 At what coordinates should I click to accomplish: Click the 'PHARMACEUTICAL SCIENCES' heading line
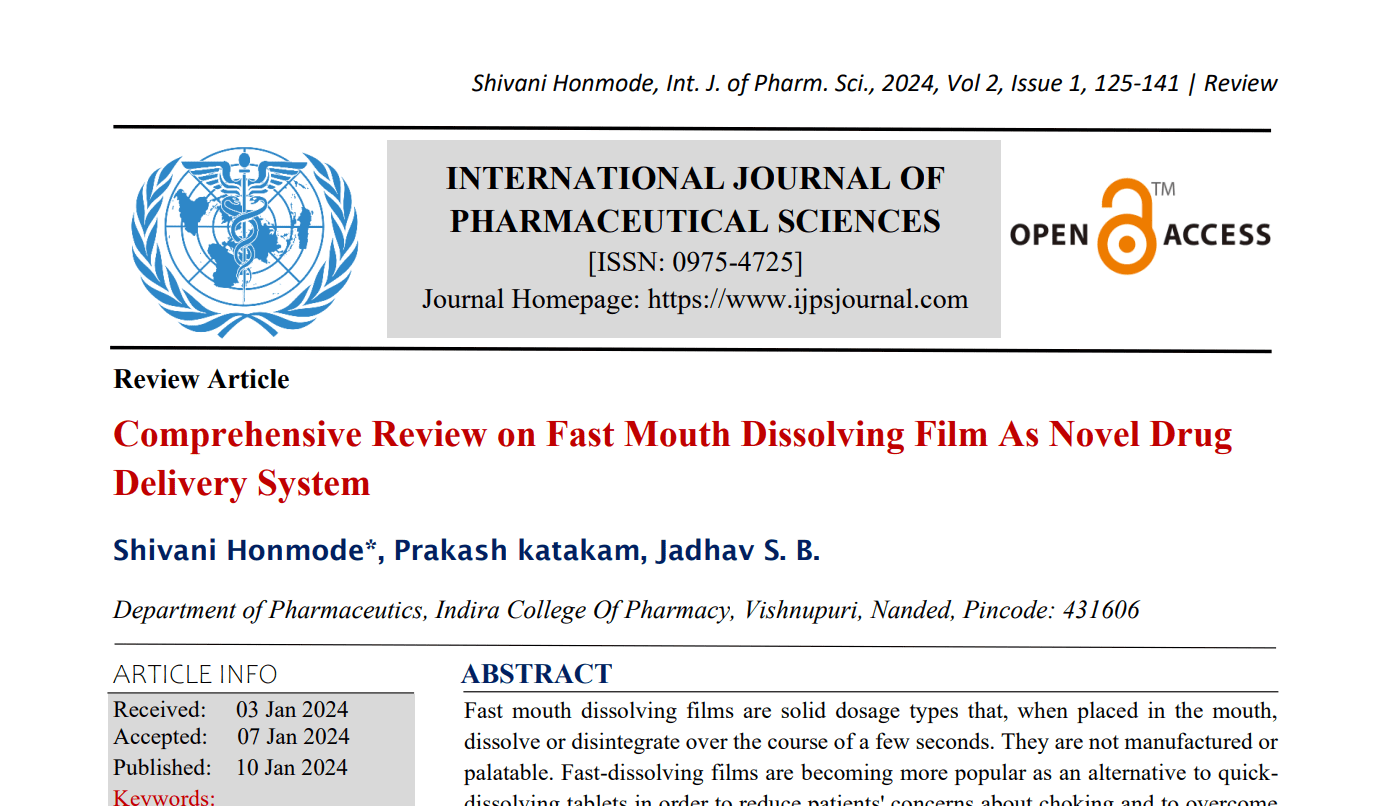pos(695,221)
